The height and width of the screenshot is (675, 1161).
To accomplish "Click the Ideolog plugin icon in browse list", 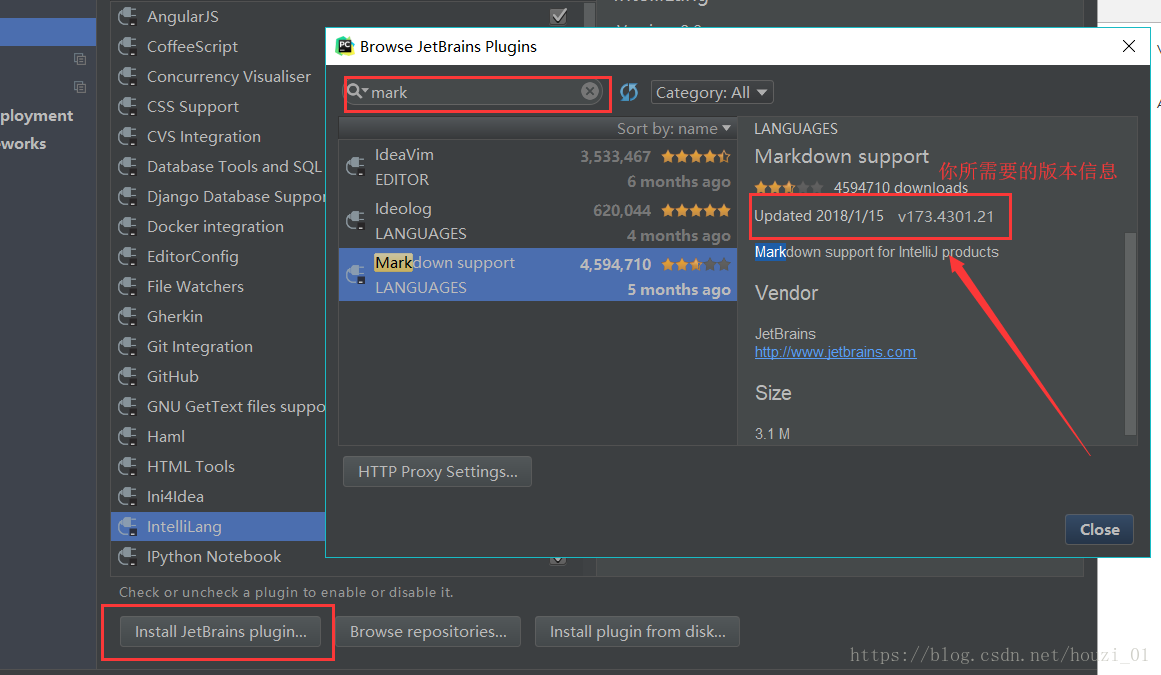I will click(355, 221).
